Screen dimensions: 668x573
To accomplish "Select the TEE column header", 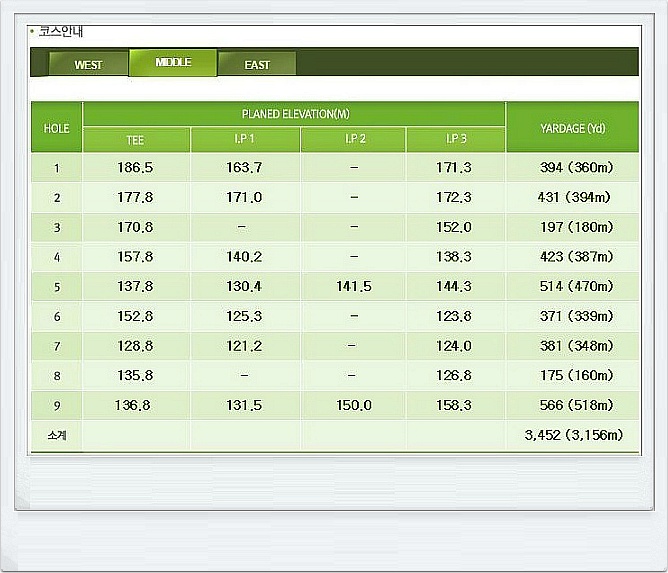I will coord(135,140).
